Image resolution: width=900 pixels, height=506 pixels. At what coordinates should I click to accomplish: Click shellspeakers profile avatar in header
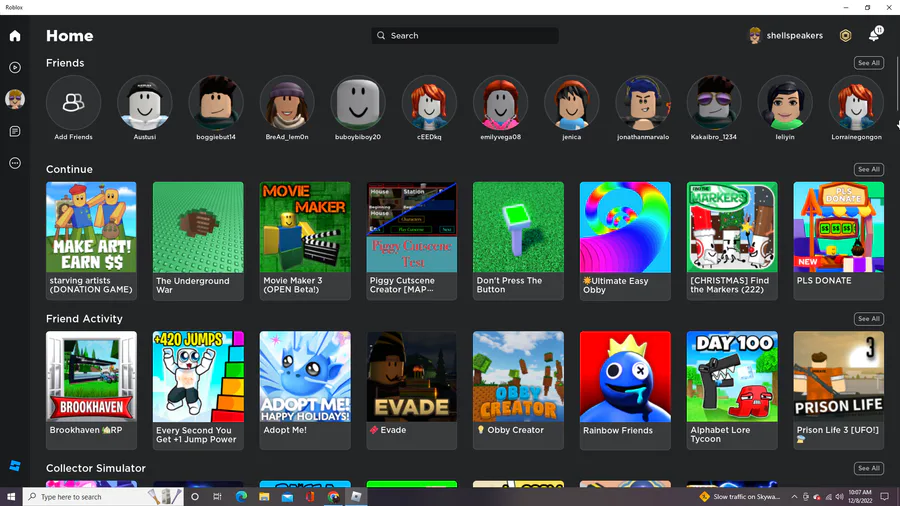(755, 36)
